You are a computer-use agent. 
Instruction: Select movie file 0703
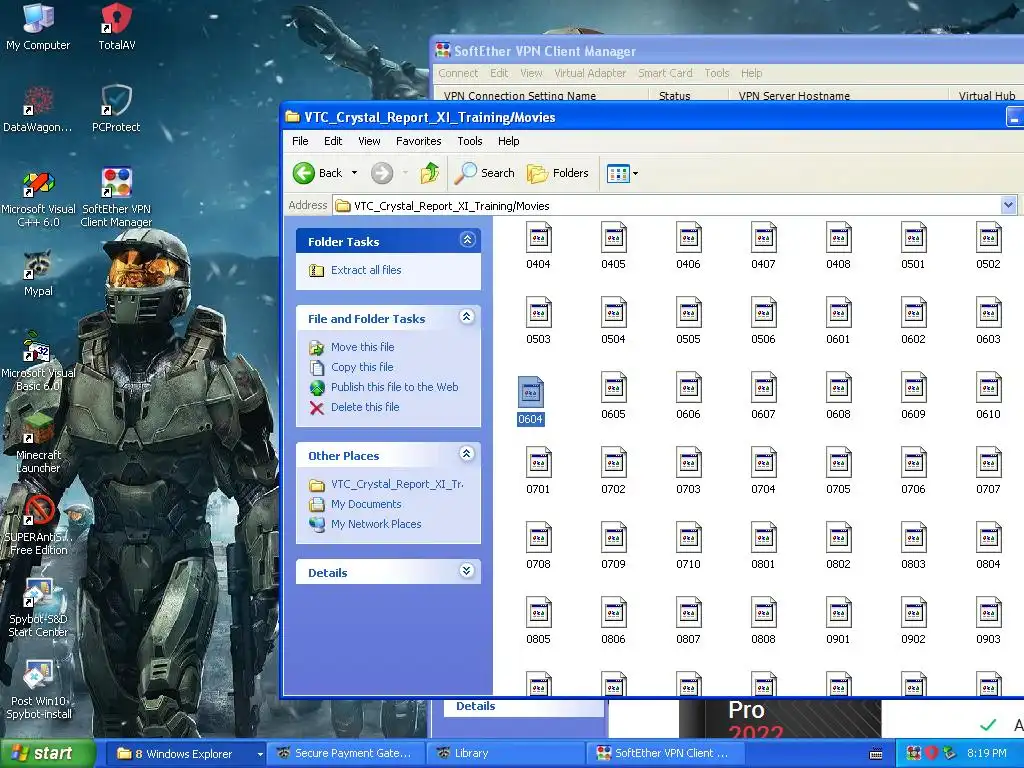pyautogui.click(x=688, y=470)
